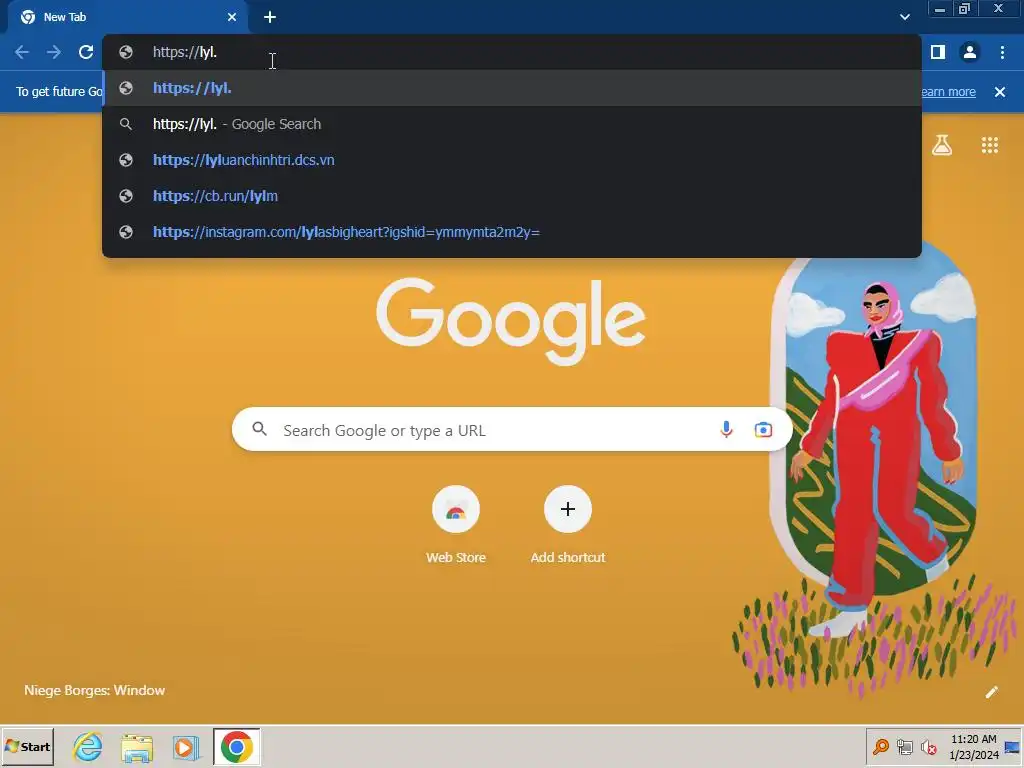Screen dimensions: 1024x768
Task: Close the New Tab tab
Action: coord(232,17)
